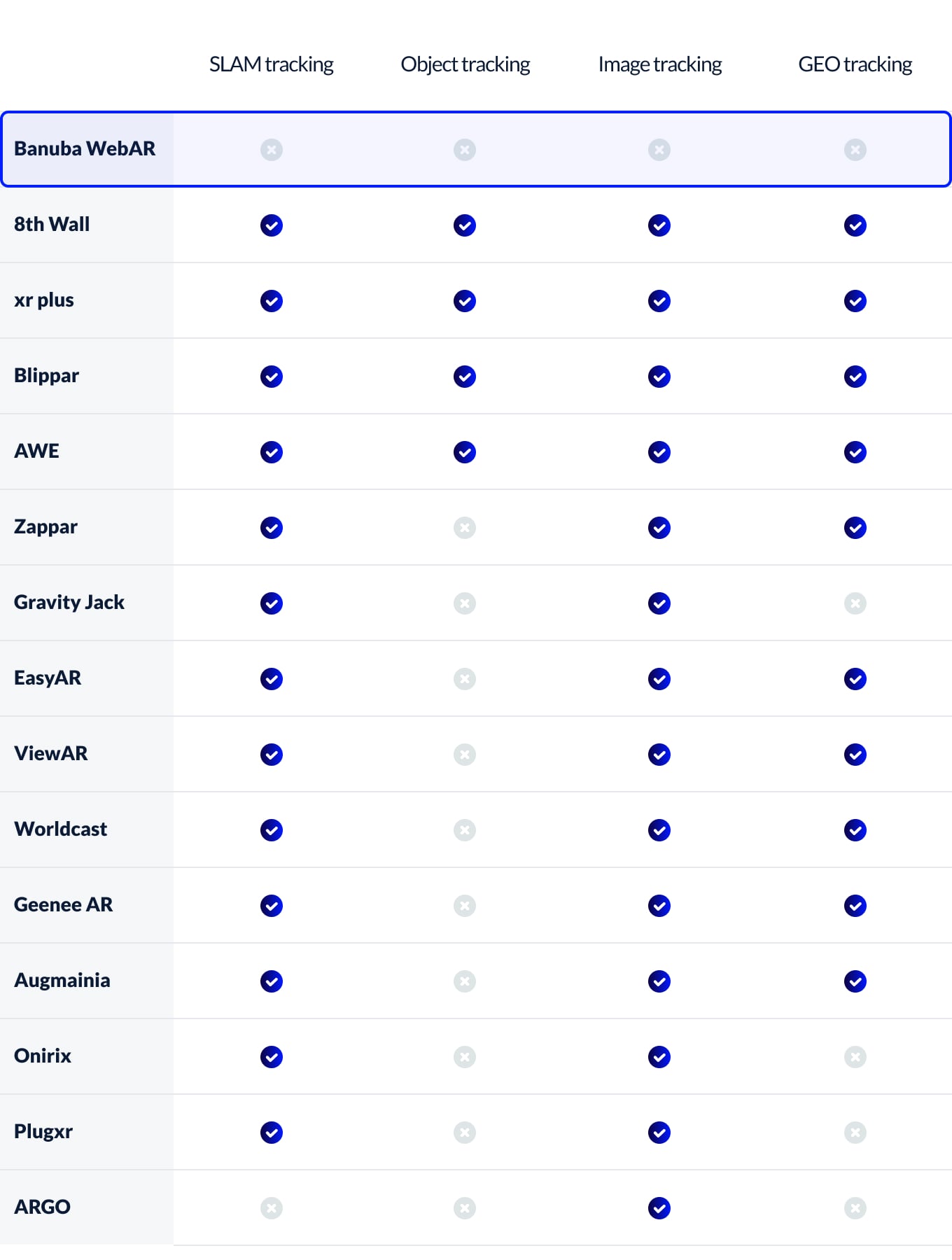Click Worldcast GEO tracking checkmark
This screenshot has height=1260, width=952.
[x=855, y=830]
